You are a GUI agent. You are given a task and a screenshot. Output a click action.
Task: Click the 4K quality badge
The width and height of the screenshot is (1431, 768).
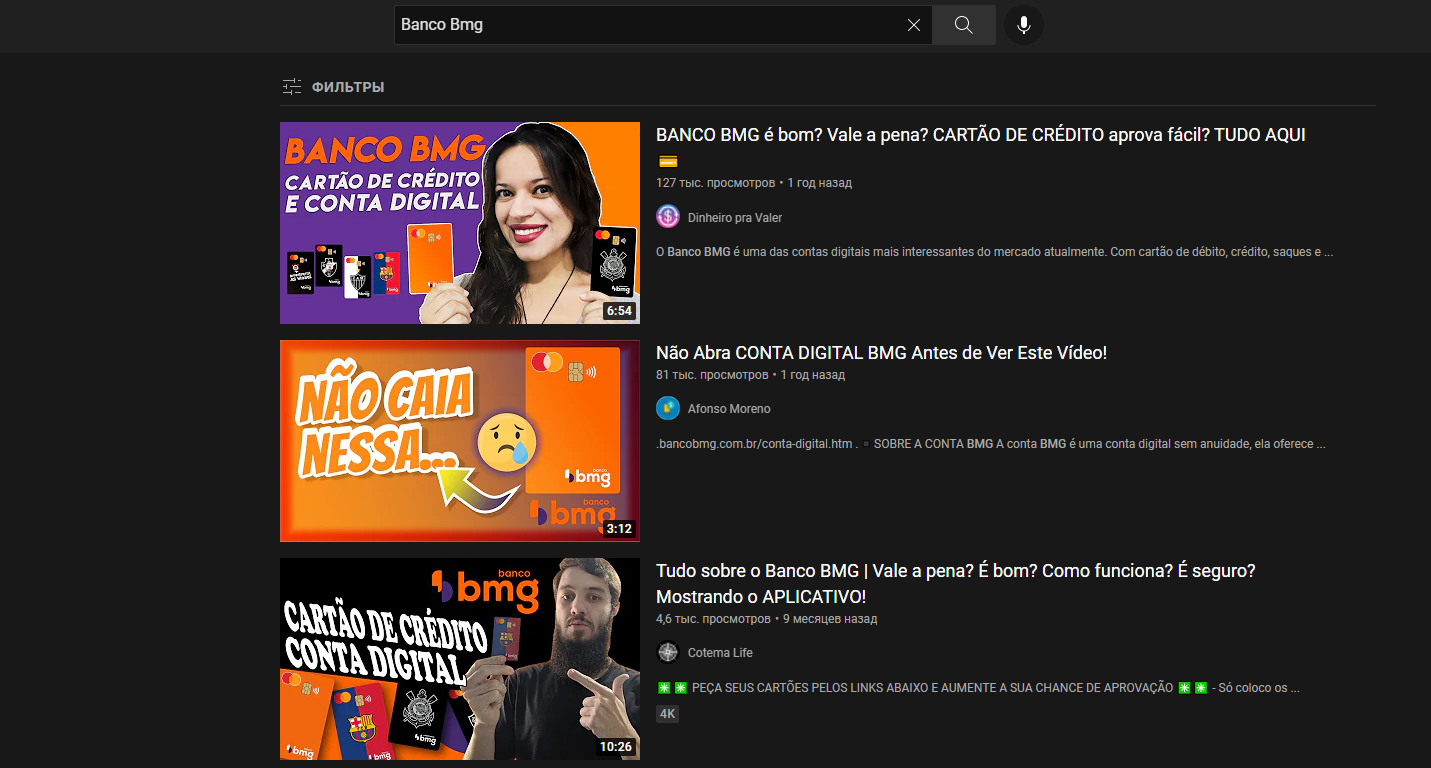tap(667, 714)
